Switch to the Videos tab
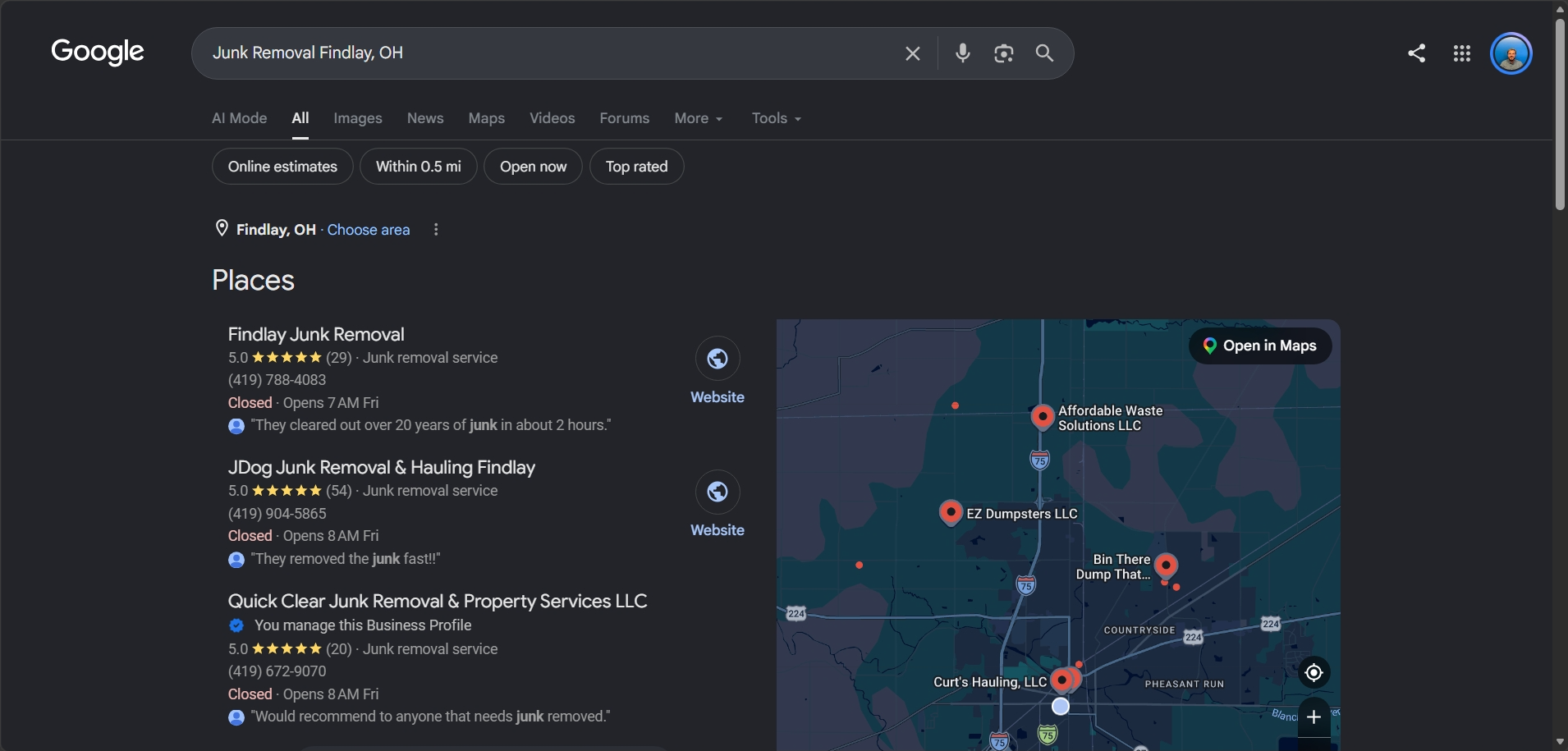Image resolution: width=1568 pixels, height=751 pixels. pos(552,118)
